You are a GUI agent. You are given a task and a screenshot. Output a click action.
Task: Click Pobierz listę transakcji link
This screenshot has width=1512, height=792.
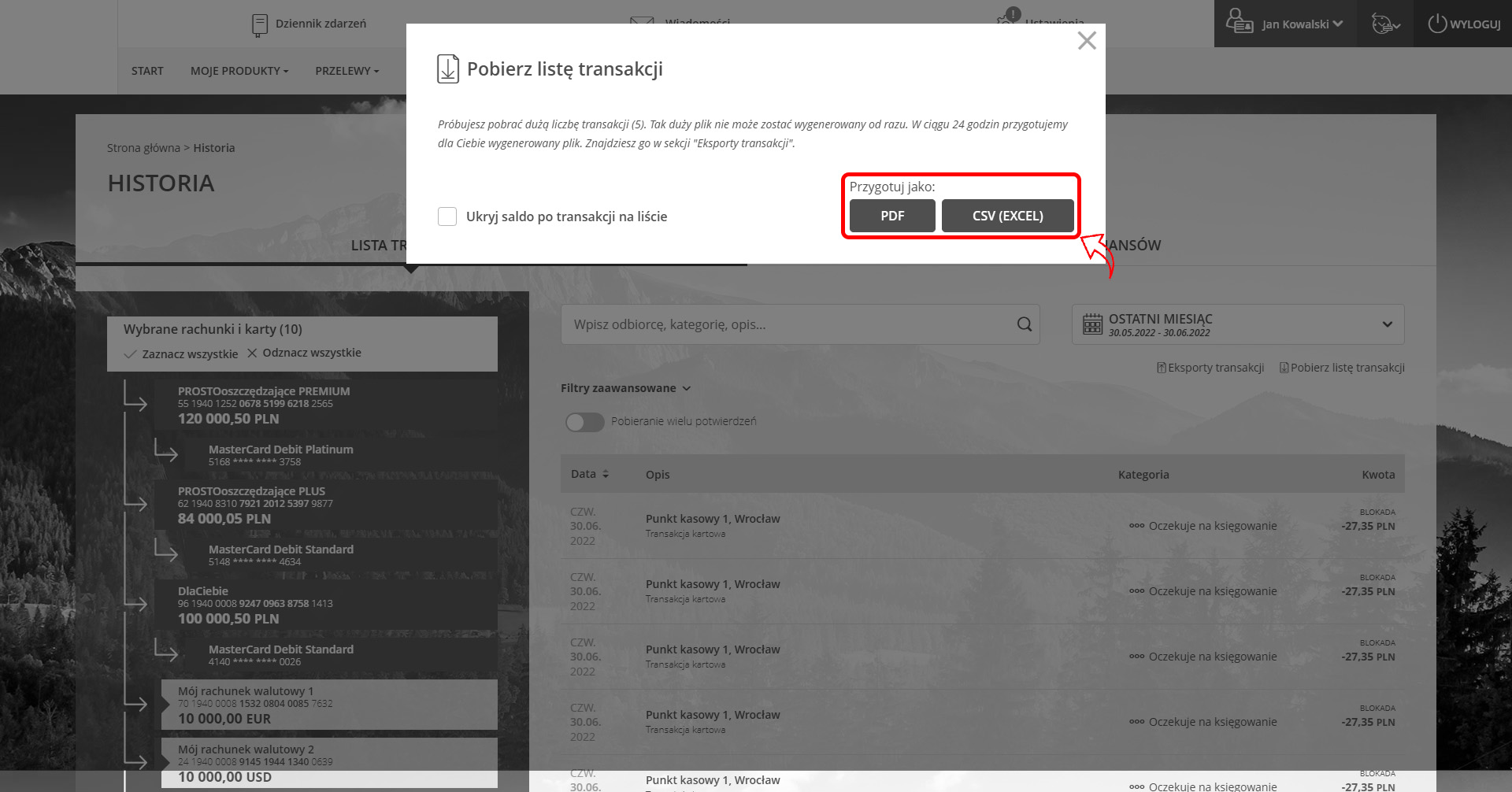1343,368
